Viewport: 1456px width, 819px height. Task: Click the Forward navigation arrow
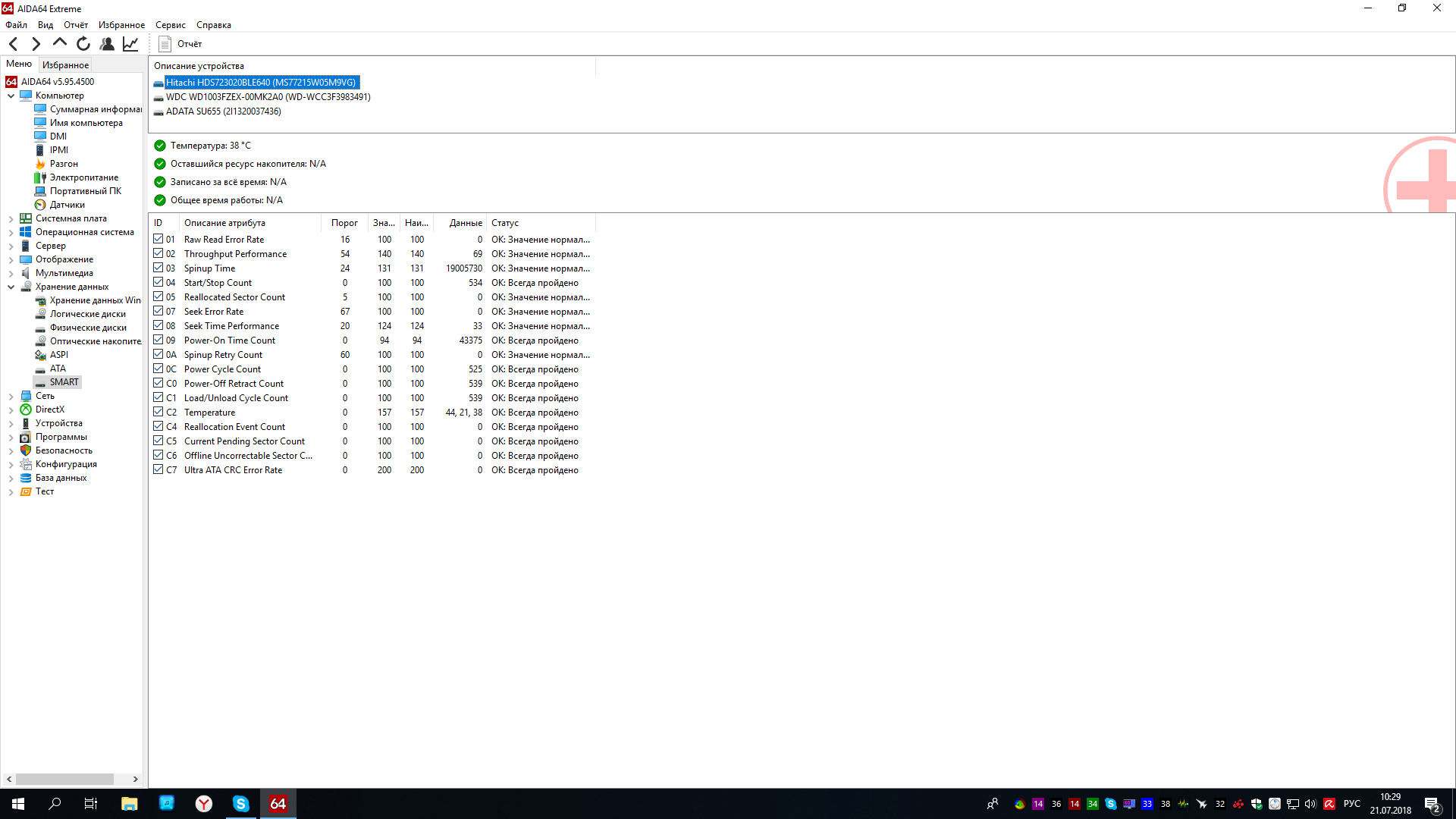tap(36, 44)
